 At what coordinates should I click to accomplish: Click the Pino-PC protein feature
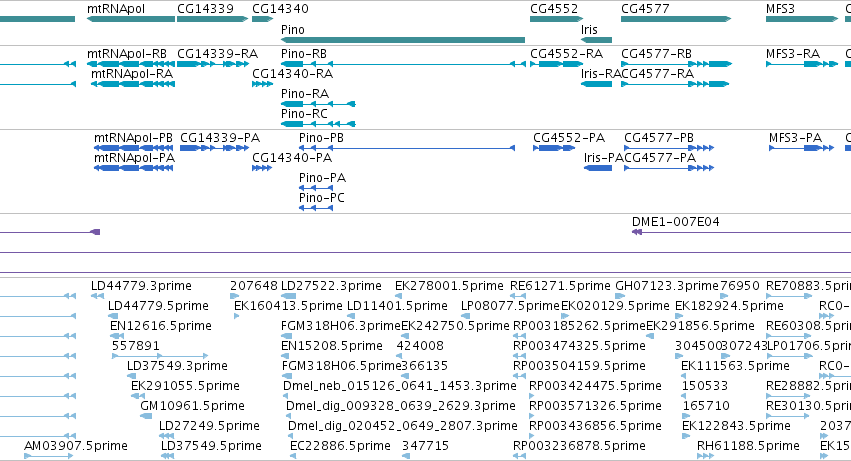316,208
